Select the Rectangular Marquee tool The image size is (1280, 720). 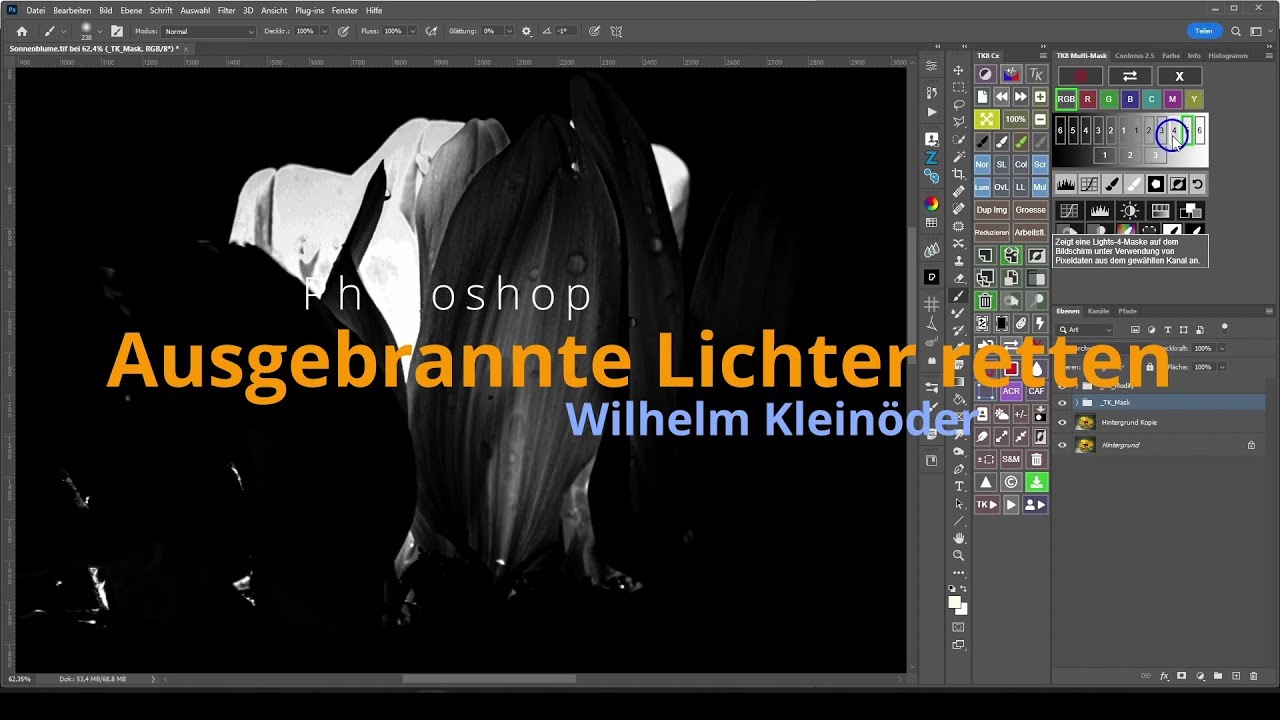958,87
